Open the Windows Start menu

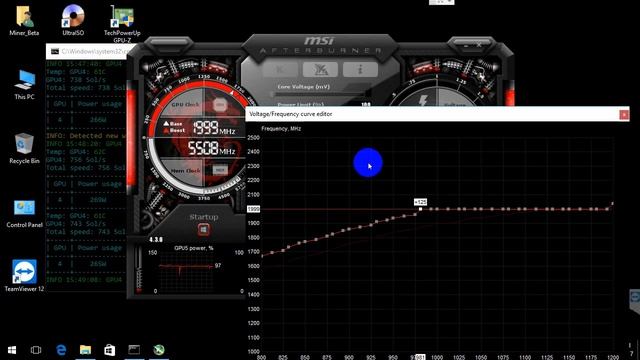click(x=12, y=350)
